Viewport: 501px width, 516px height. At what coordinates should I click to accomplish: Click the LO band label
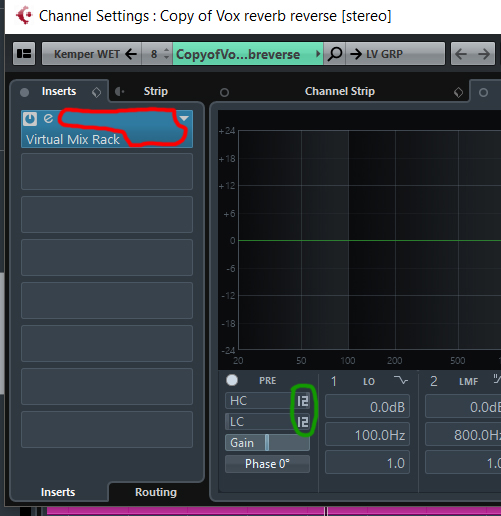coord(369,382)
